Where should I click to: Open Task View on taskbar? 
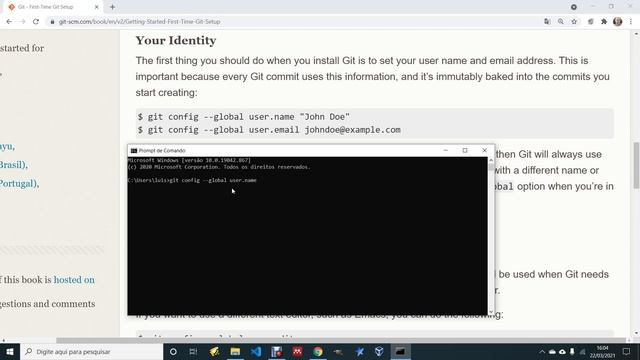click(x=193, y=351)
